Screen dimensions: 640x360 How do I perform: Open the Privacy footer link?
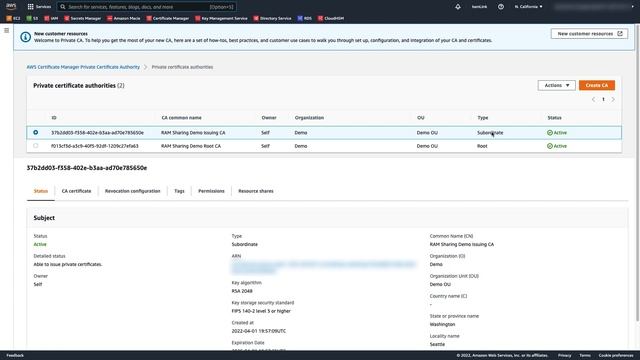(x=564, y=356)
